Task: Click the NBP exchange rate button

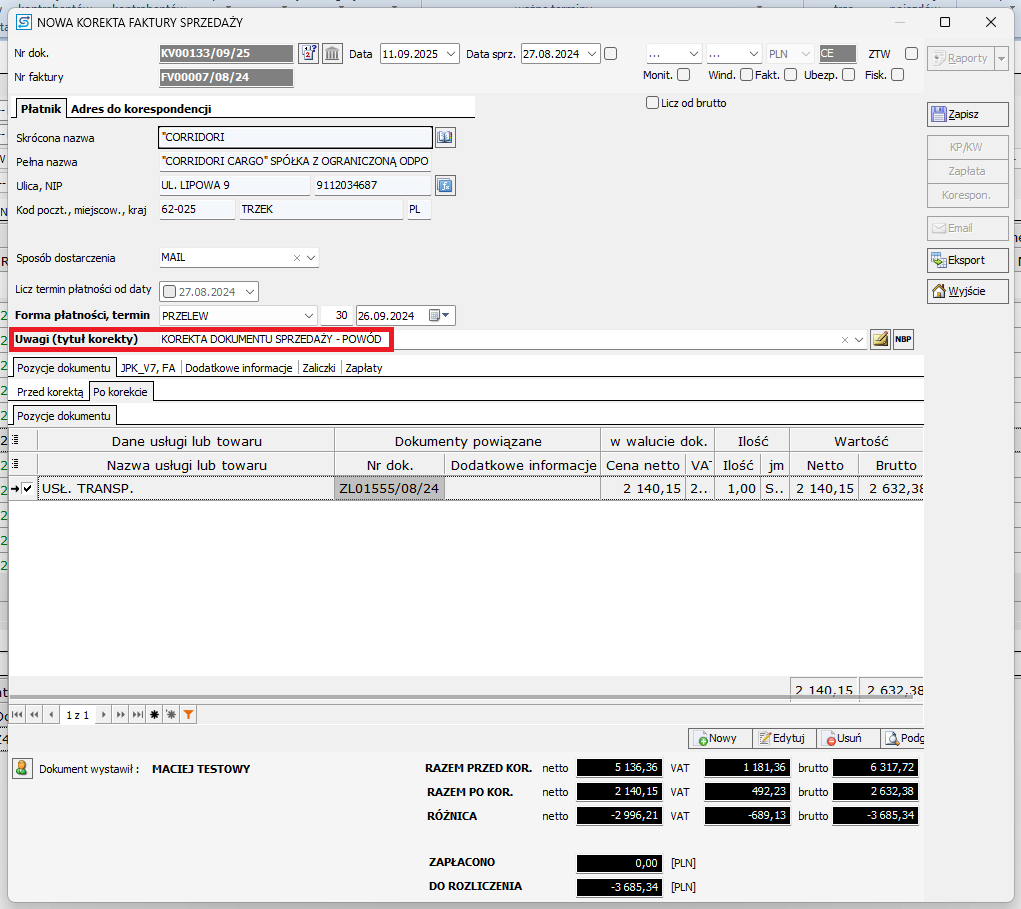Action: [x=903, y=340]
